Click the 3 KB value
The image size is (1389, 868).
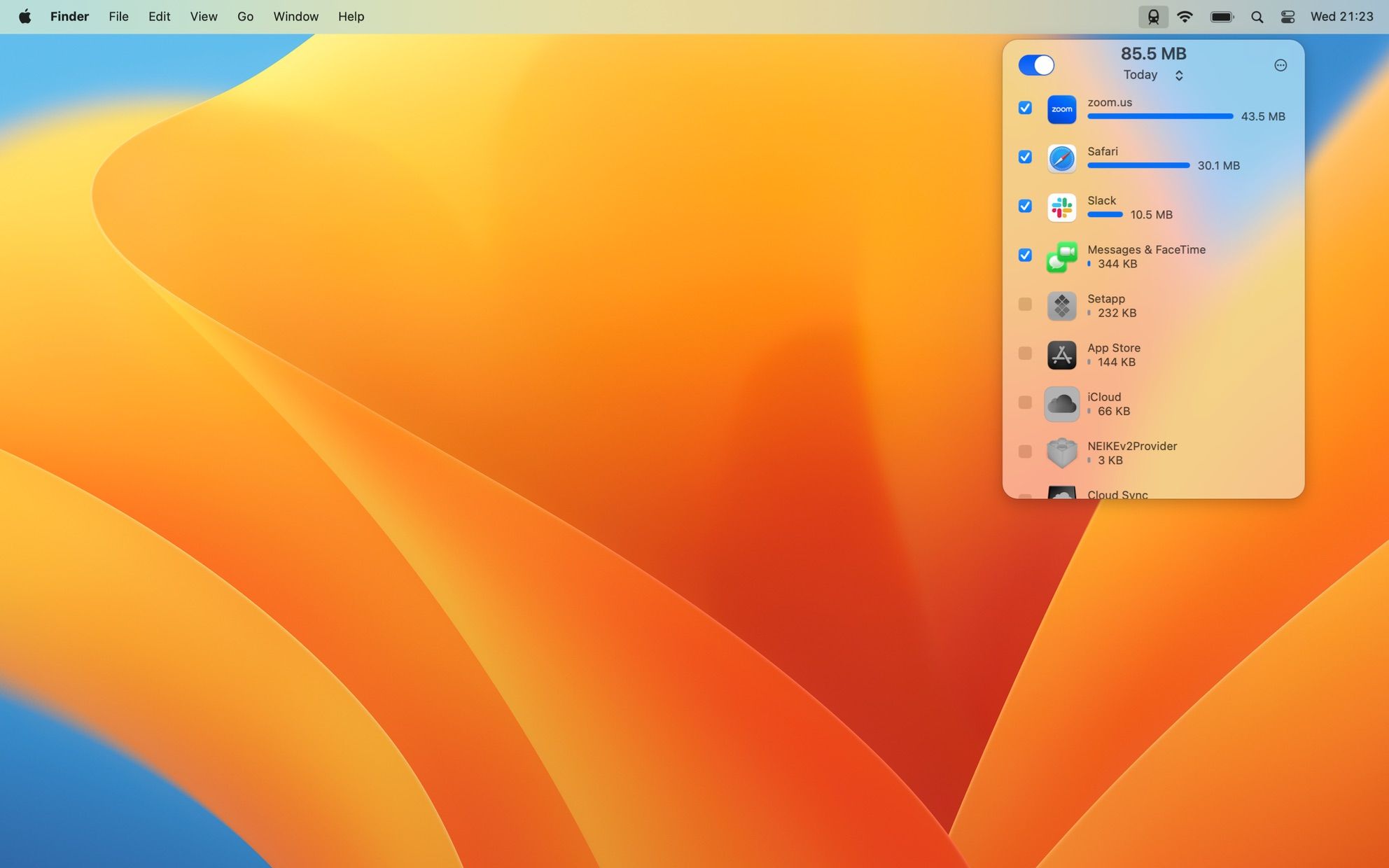click(x=1110, y=460)
